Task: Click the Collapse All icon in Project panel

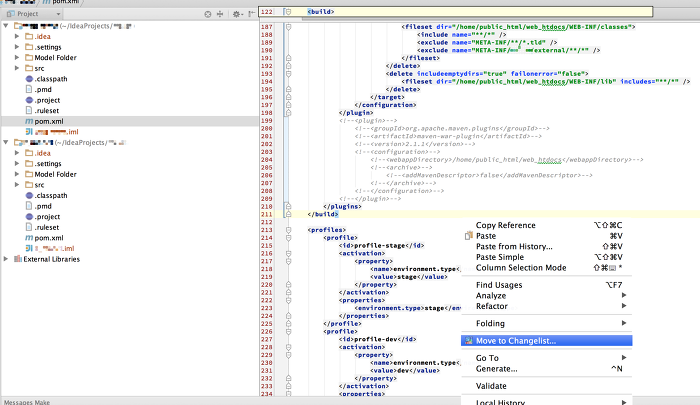Action: (x=220, y=14)
